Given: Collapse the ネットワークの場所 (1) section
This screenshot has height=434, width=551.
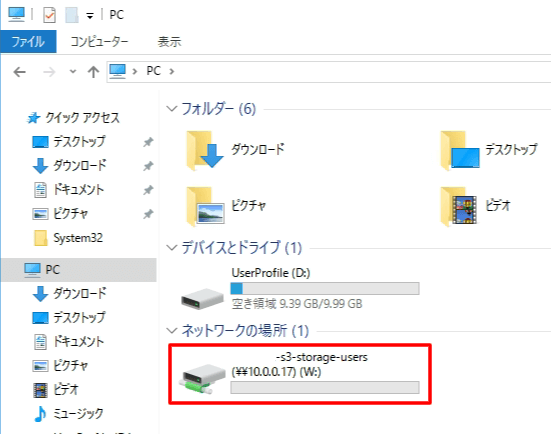Looking at the screenshot, I should [x=171, y=331].
